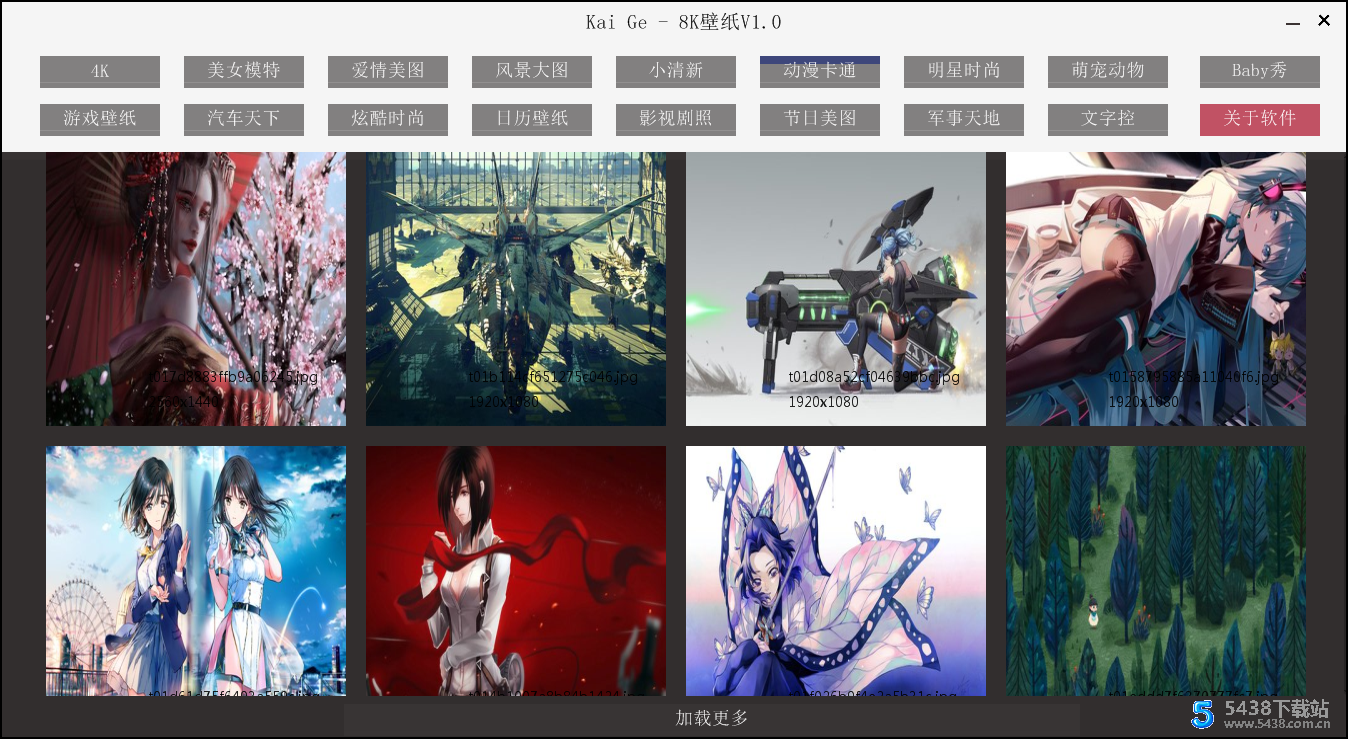This screenshot has width=1348, height=739.
Task: Select the 动漫卡通 category tab
Action: point(820,71)
